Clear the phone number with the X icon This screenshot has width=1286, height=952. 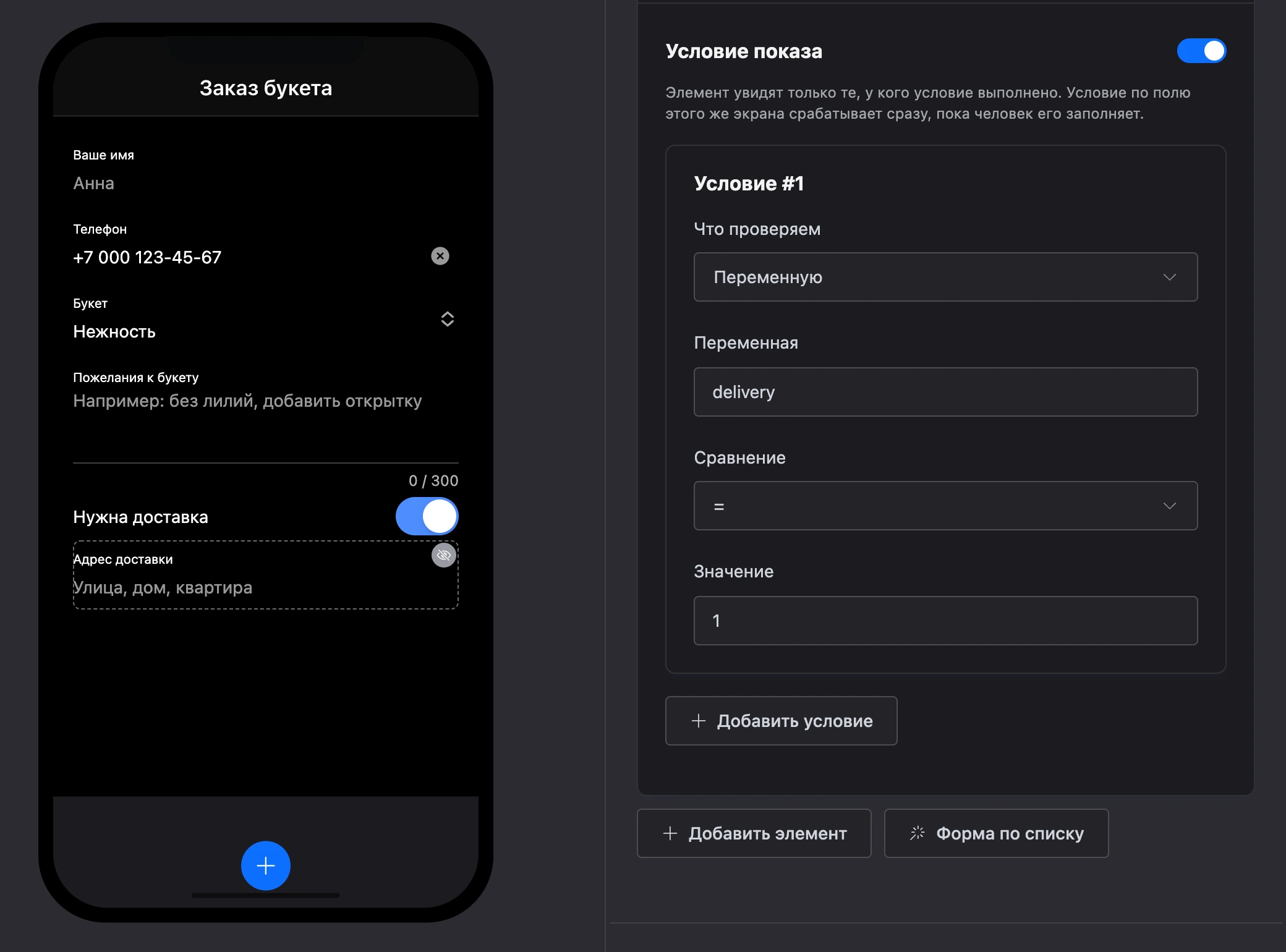coord(440,256)
